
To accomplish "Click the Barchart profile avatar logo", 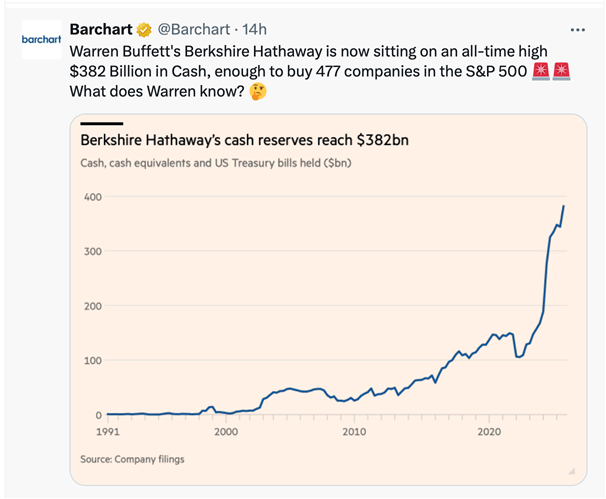I will point(39,39).
